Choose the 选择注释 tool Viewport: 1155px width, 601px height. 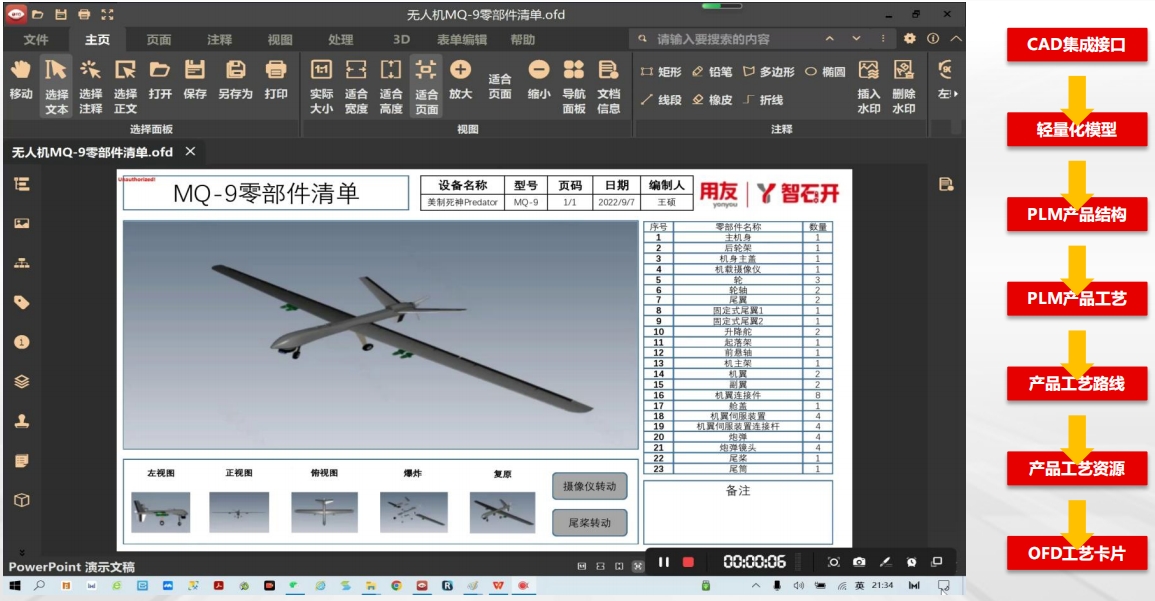coord(91,86)
